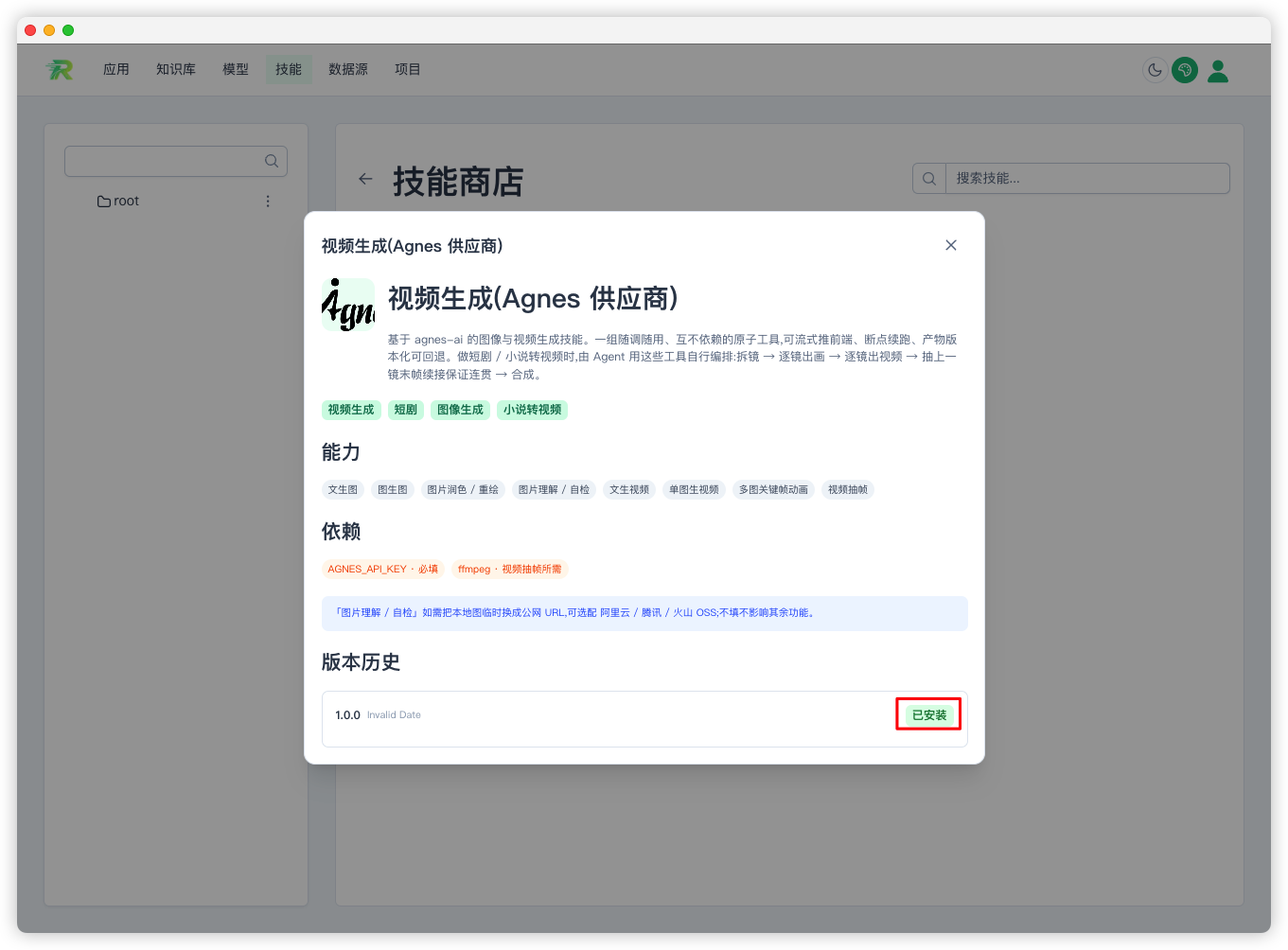Select the root folder in sidebar
This screenshot has width=1288, height=950.
coord(118,202)
